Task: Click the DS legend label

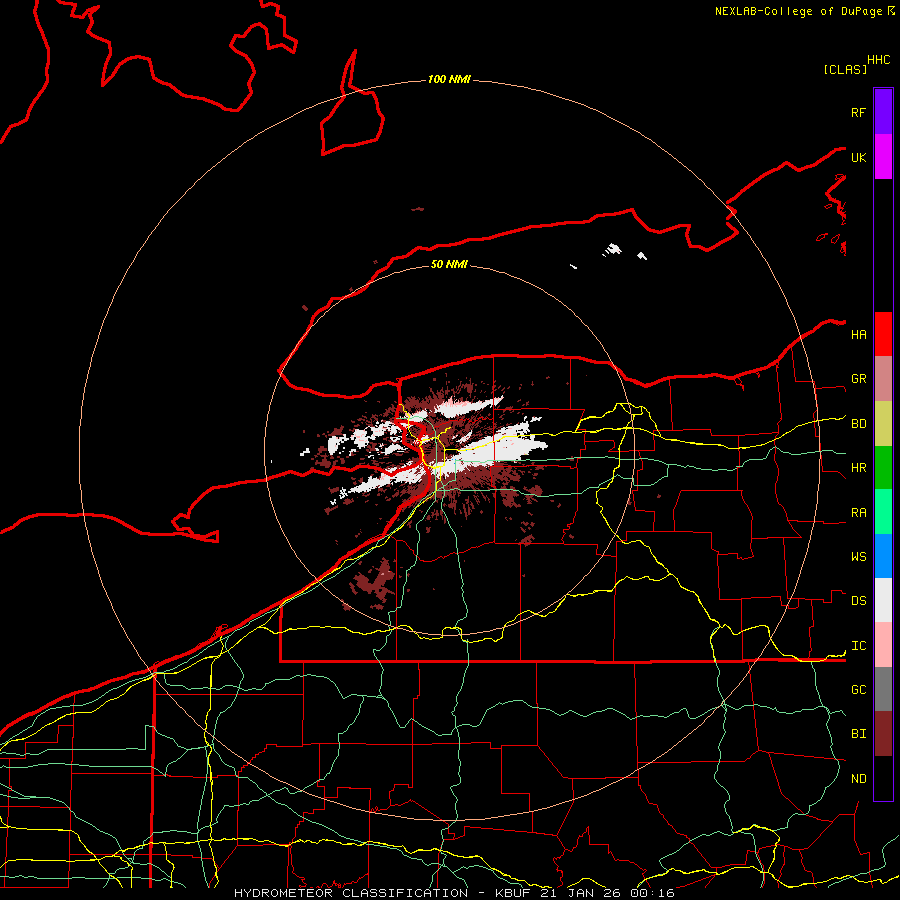Action: pyautogui.click(x=859, y=601)
